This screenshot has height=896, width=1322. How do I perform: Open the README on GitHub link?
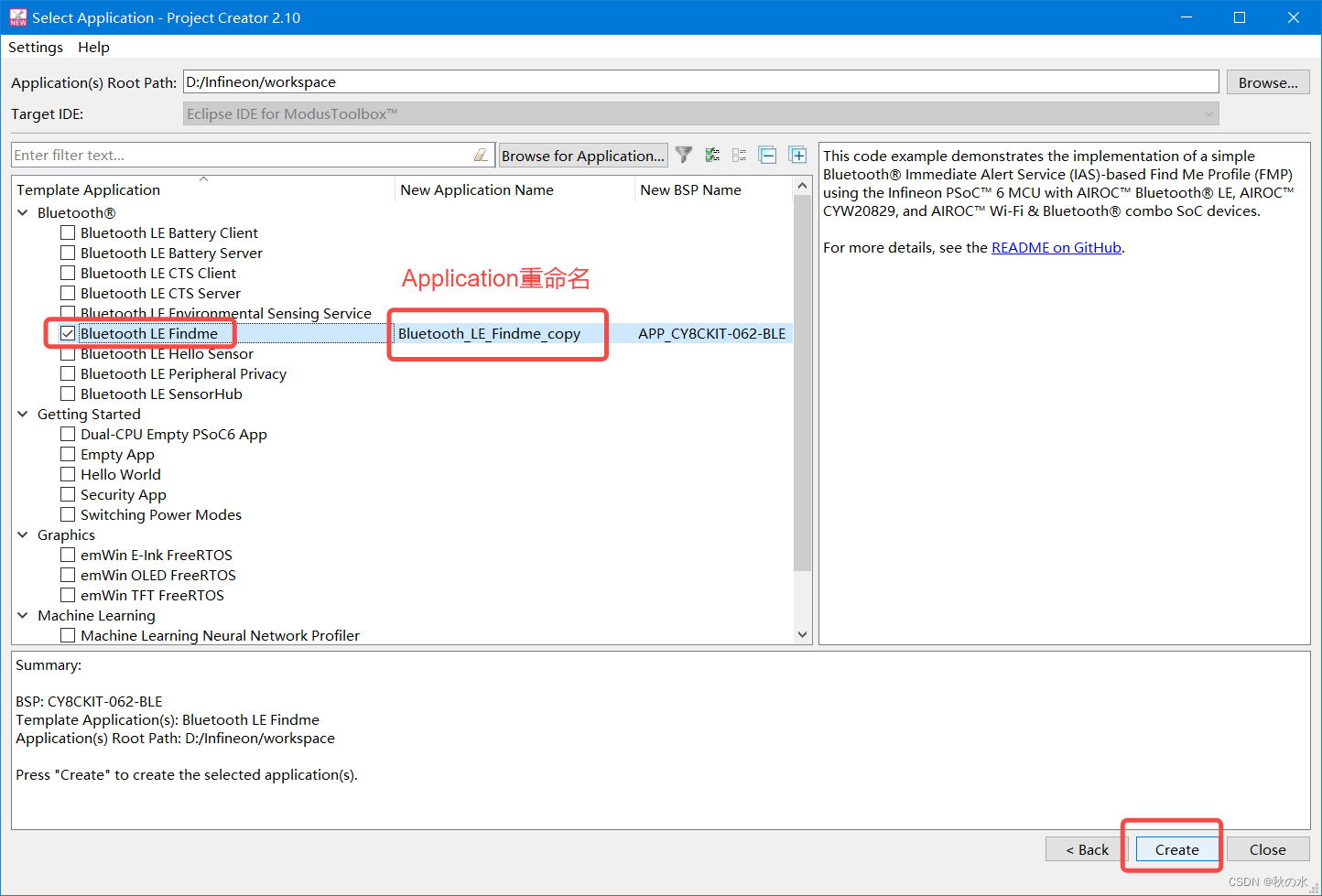click(1057, 247)
